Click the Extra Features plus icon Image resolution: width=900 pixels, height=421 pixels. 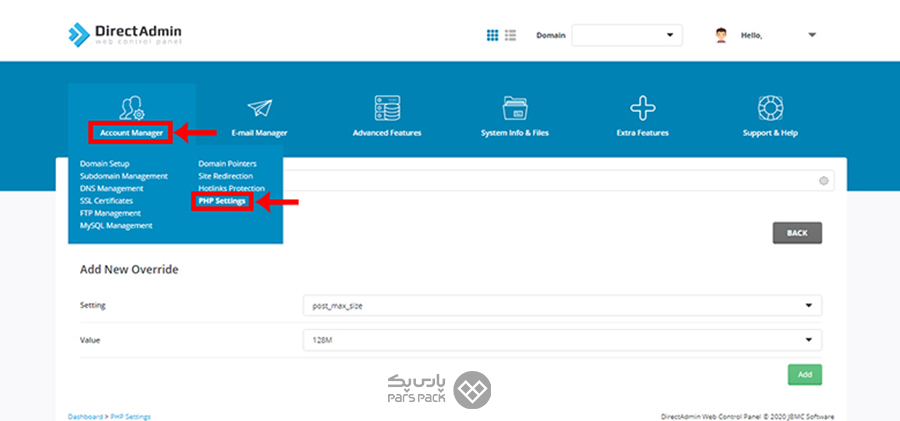click(x=642, y=108)
